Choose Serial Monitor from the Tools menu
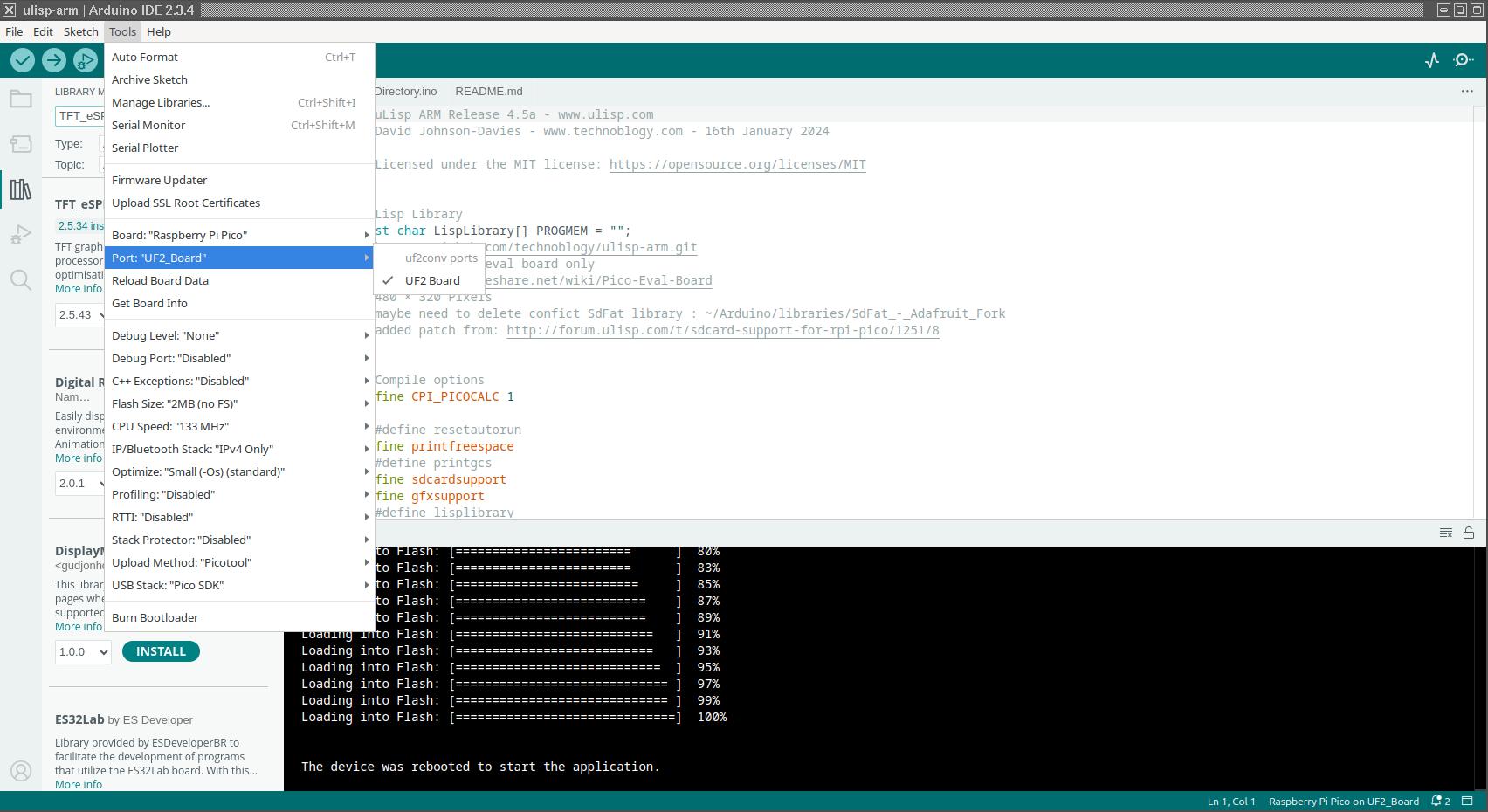The height and width of the screenshot is (812, 1488). coord(148,125)
